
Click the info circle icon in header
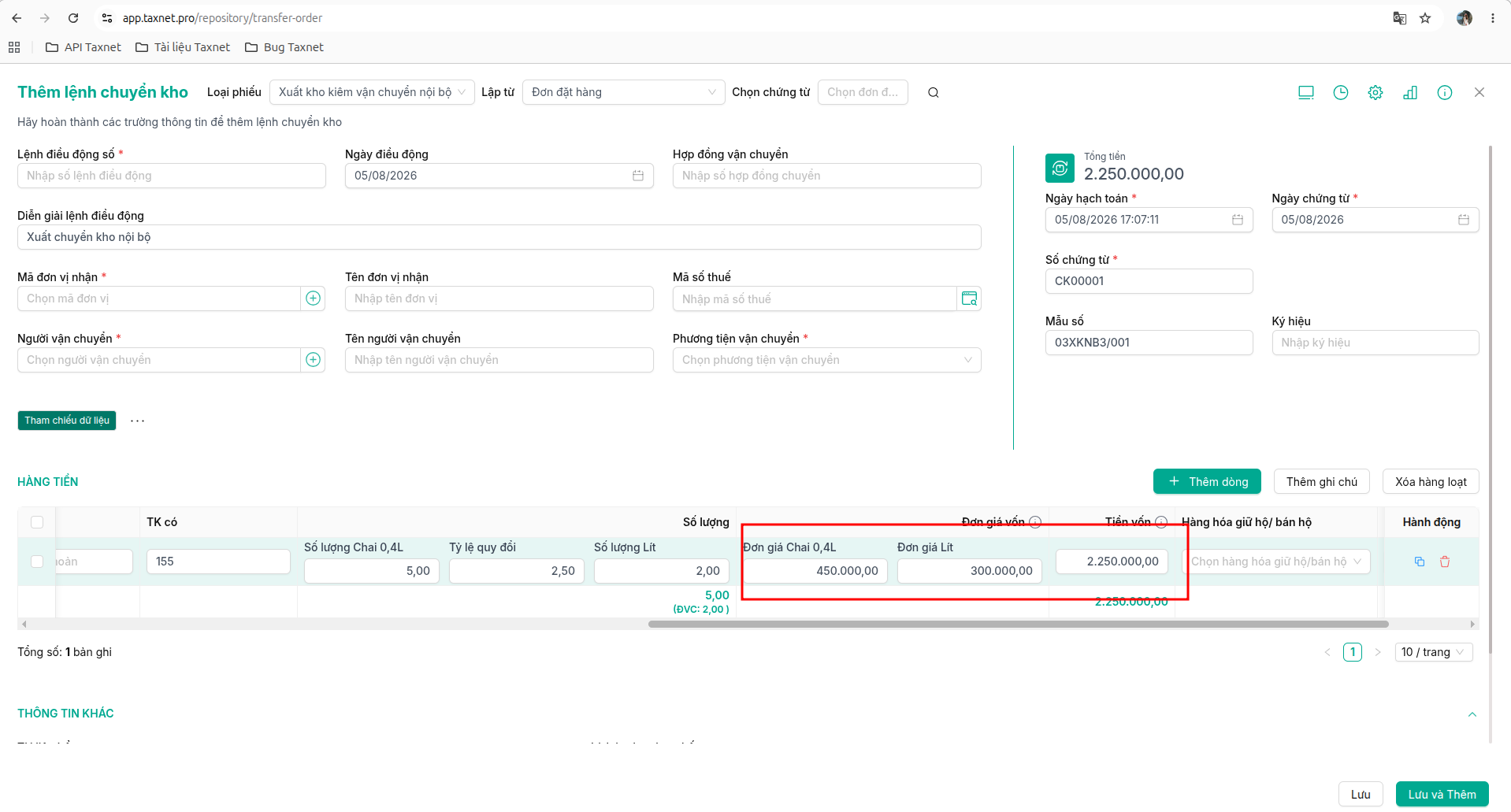pyautogui.click(x=1444, y=93)
